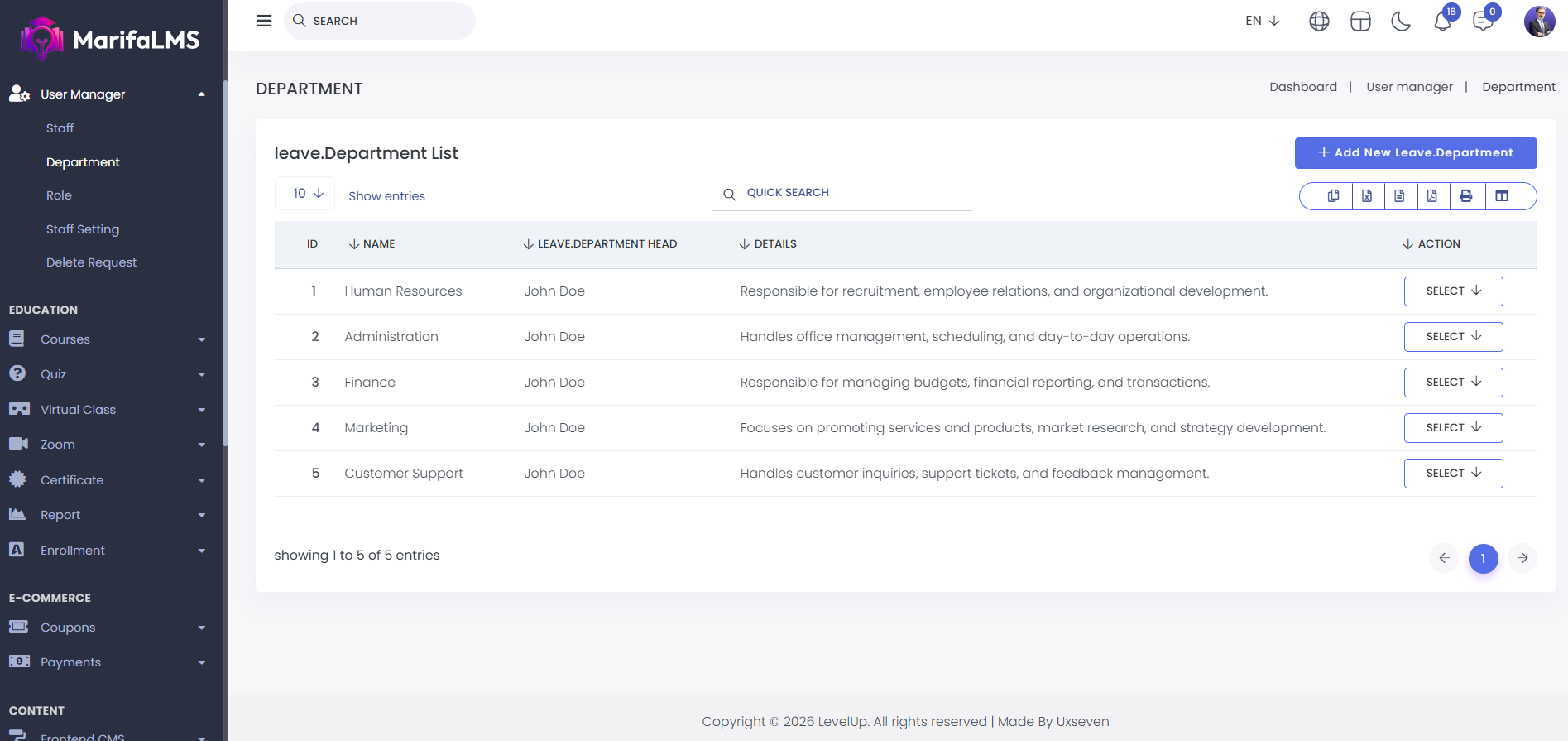Follow the Dashboard breadcrumb link
The image size is (1568, 741).
(1302, 87)
